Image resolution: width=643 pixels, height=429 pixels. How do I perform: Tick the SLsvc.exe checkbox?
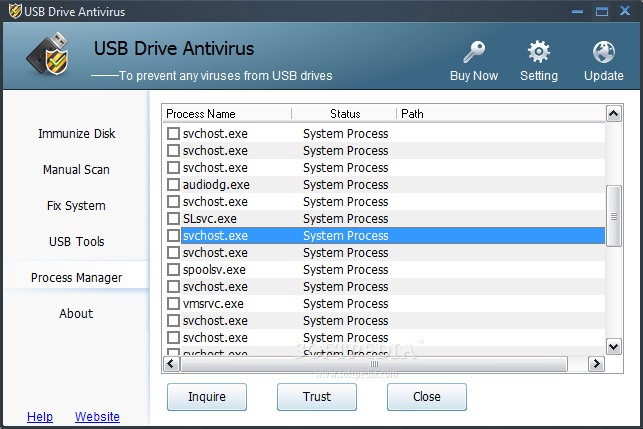(x=173, y=219)
